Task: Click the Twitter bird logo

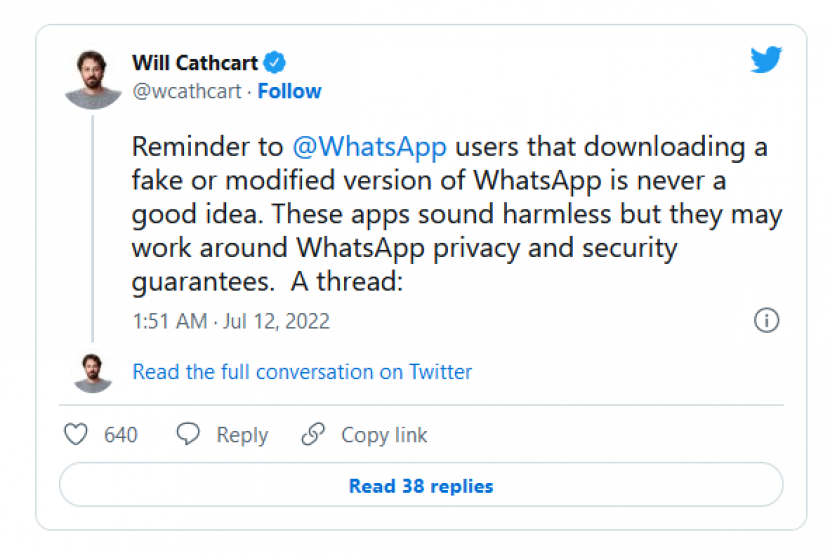Action: [766, 60]
